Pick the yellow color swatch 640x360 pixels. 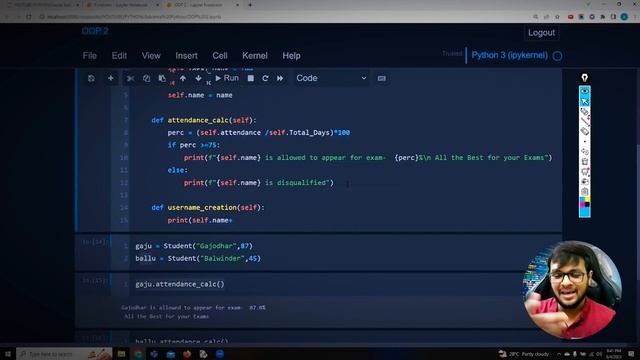coord(587,200)
